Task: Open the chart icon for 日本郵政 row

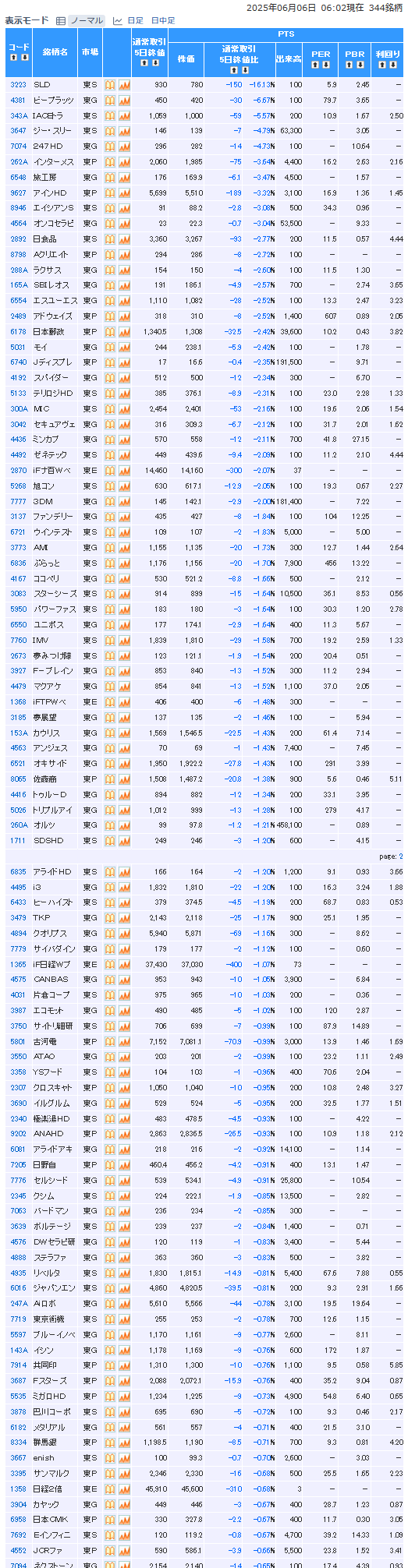Action: coord(124,331)
